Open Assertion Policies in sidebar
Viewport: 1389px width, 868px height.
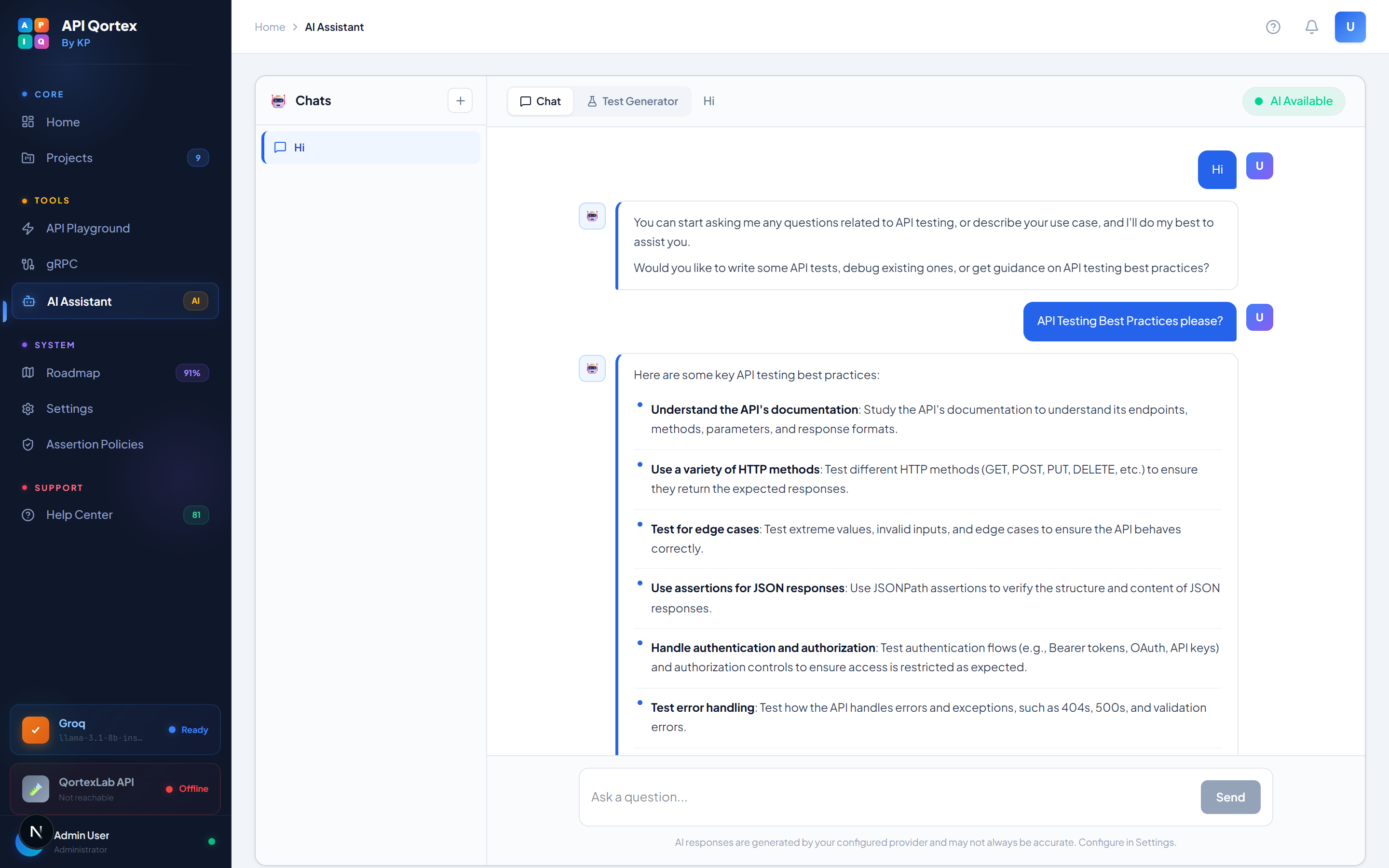(x=95, y=444)
